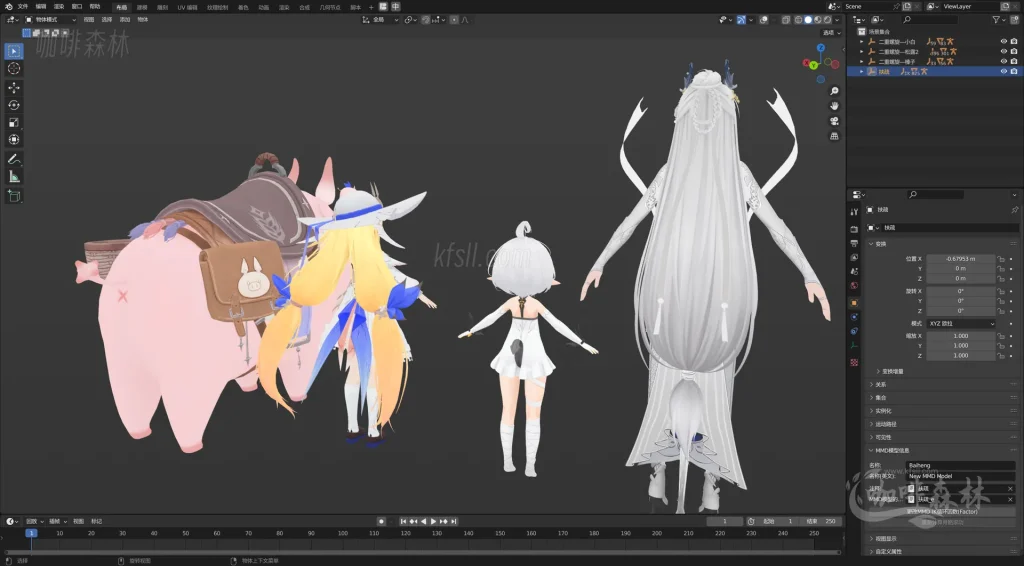Open the 选项 dropdown in viewport

(831, 33)
